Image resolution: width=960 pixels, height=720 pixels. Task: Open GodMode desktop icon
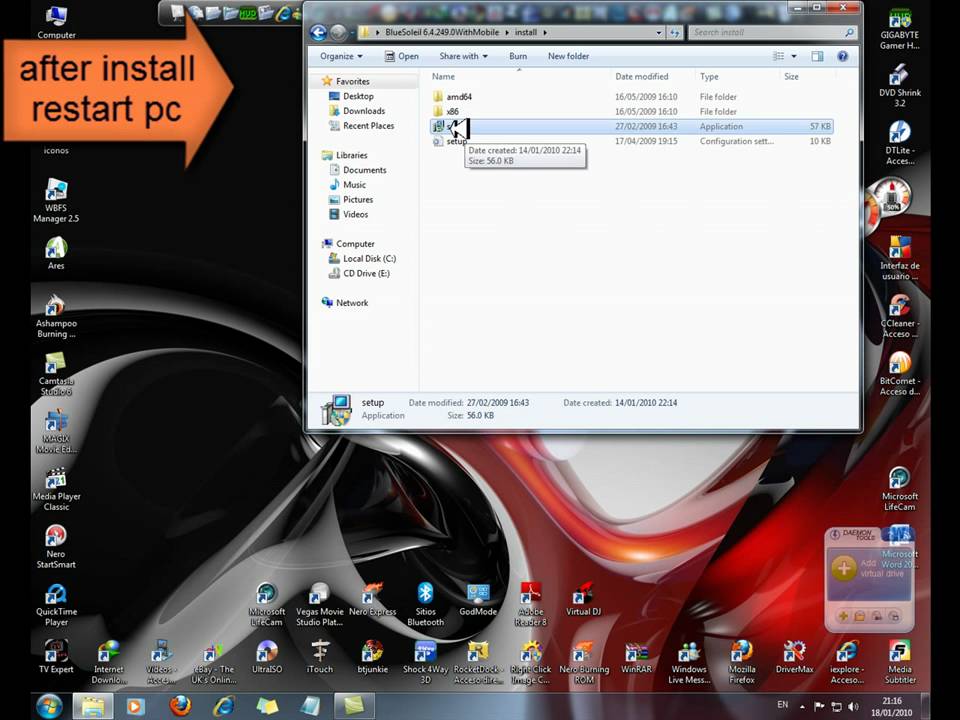pos(478,599)
